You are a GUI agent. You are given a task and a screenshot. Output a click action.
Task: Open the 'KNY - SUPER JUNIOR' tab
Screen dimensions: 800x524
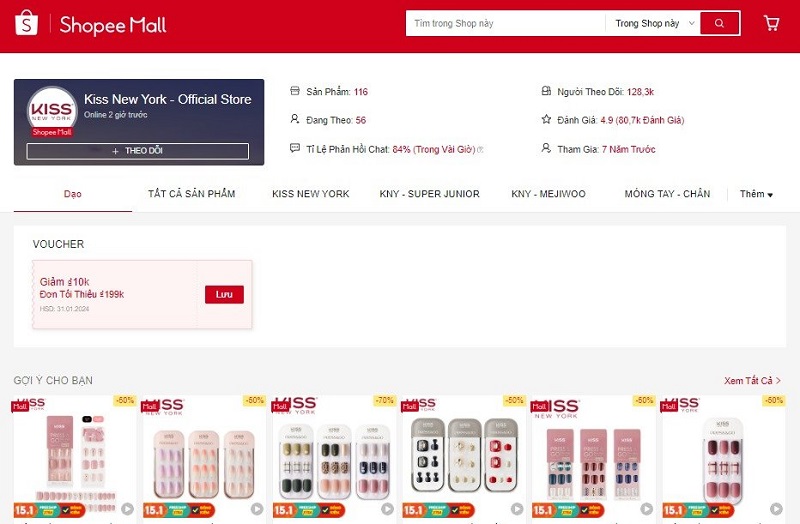(x=430, y=194)
